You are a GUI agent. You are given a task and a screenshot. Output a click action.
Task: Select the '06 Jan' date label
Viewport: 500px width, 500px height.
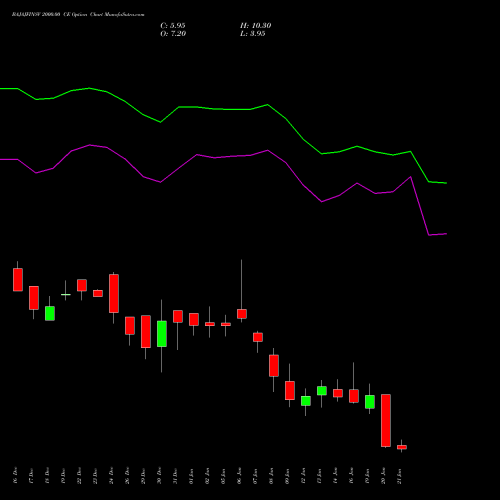coord(239,475)
